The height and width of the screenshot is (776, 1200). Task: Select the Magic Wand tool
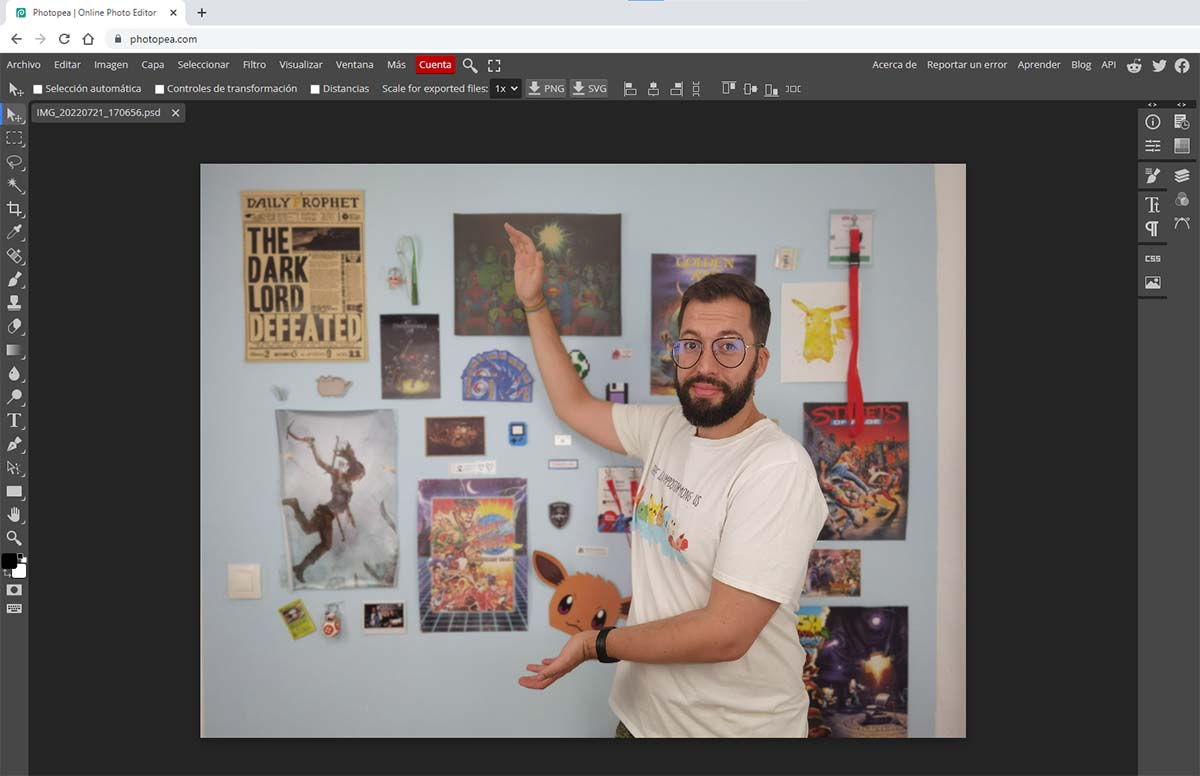tap(15, 185)
